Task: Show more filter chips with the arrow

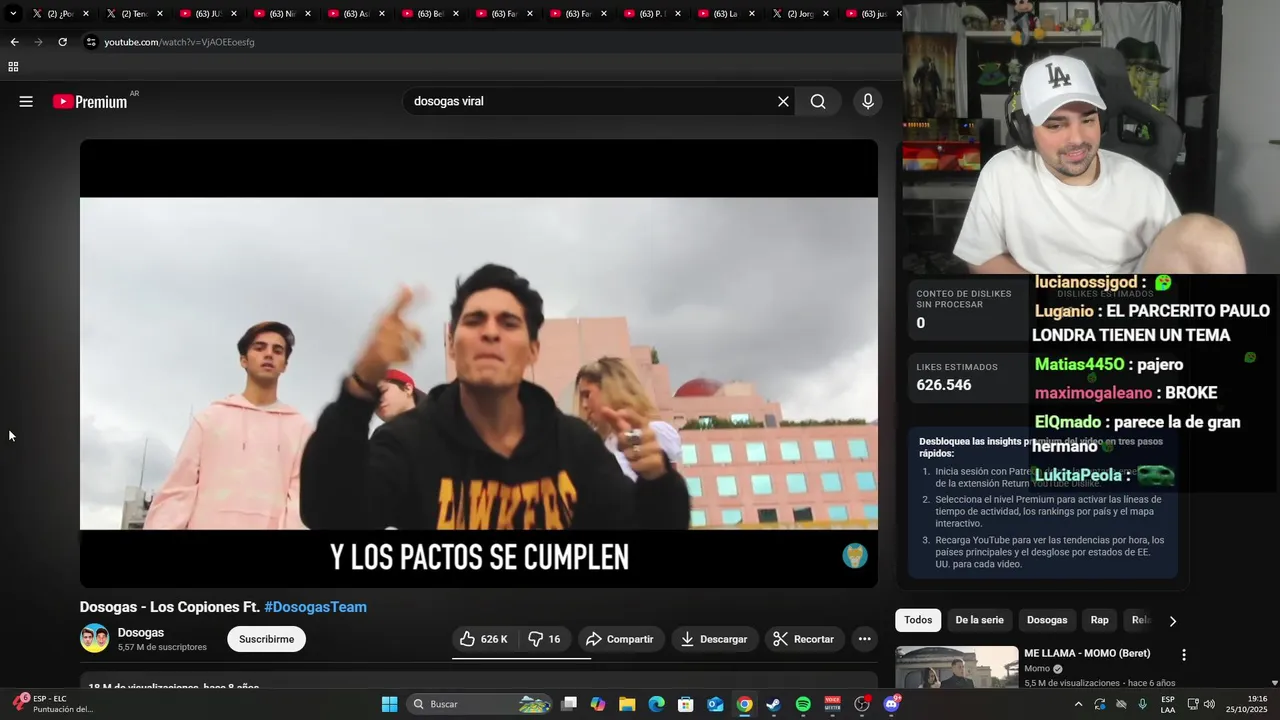Action: (1172, 621)
